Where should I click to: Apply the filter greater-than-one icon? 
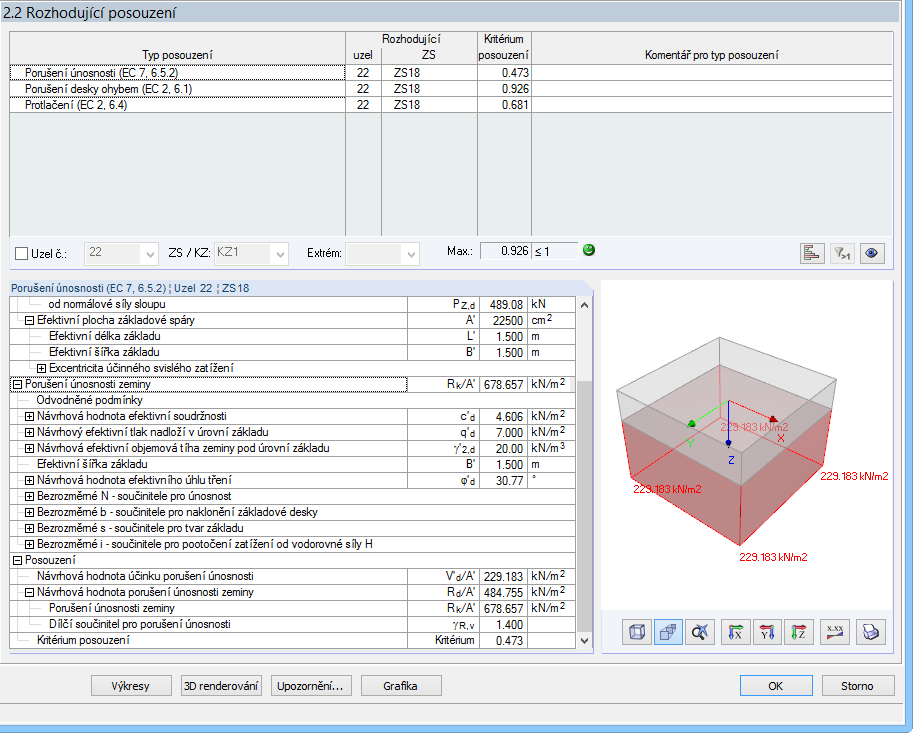tap(842, 253)
